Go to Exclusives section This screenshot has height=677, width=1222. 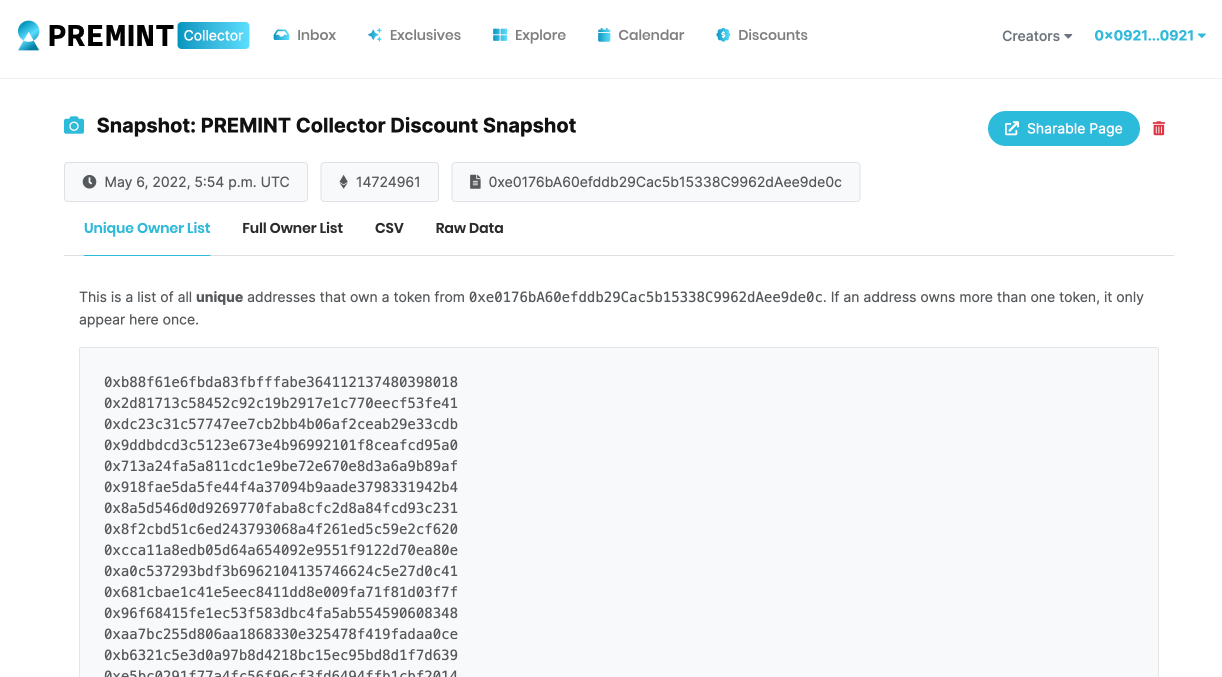pyautogui.click(x=414, y=35)
